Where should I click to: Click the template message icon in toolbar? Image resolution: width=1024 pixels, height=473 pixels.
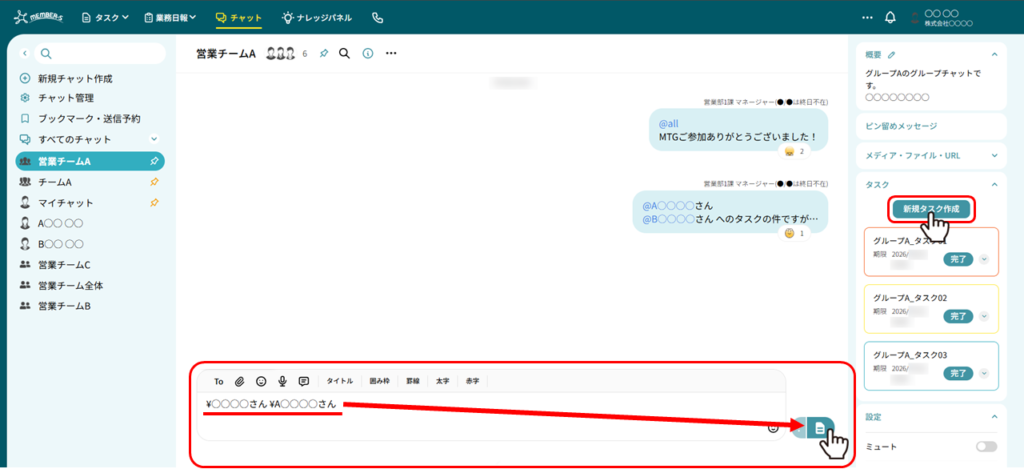click(x=304, y=382)
